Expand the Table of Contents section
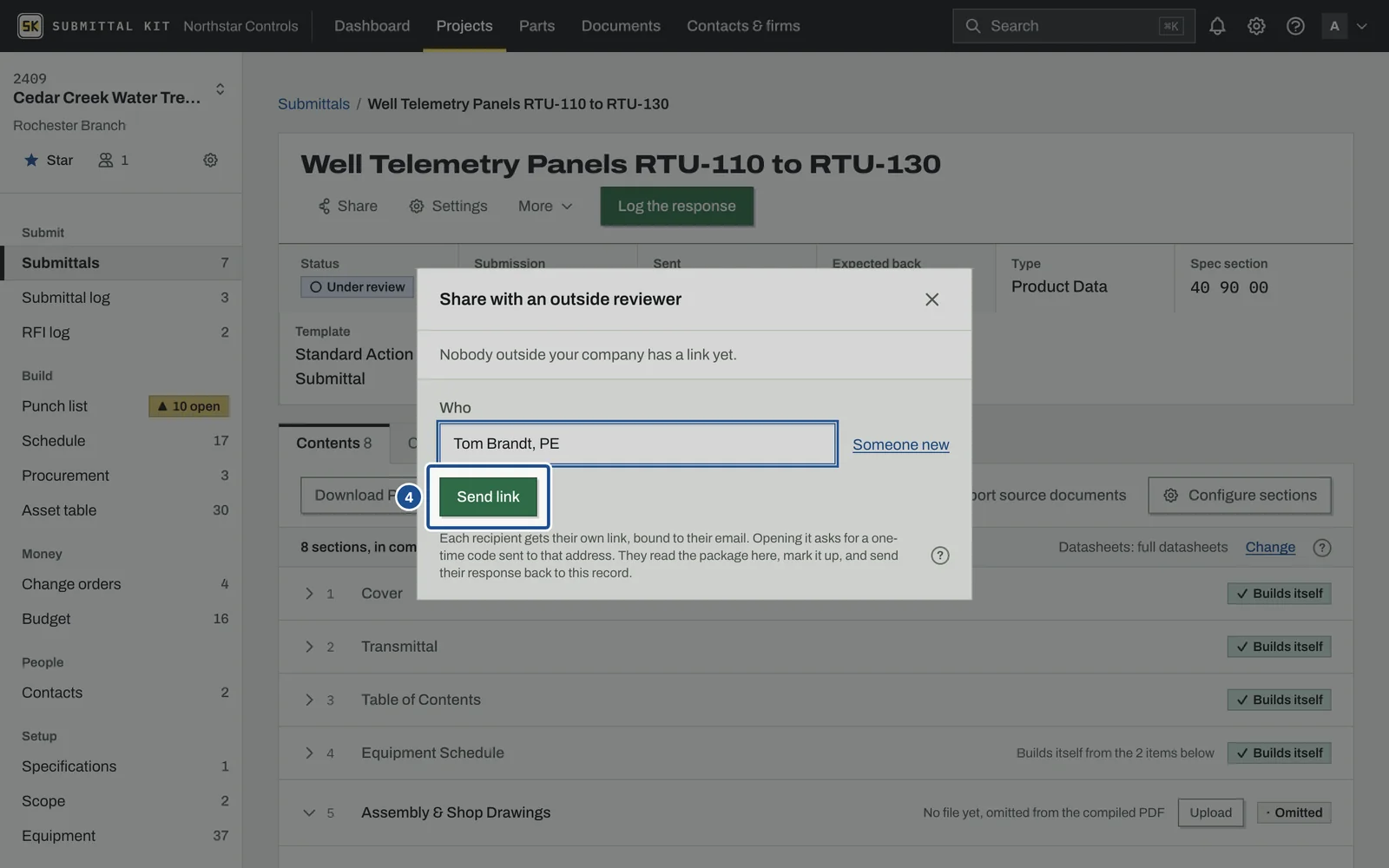Screen dimensions: 1389x868 [x=309, y=700]
